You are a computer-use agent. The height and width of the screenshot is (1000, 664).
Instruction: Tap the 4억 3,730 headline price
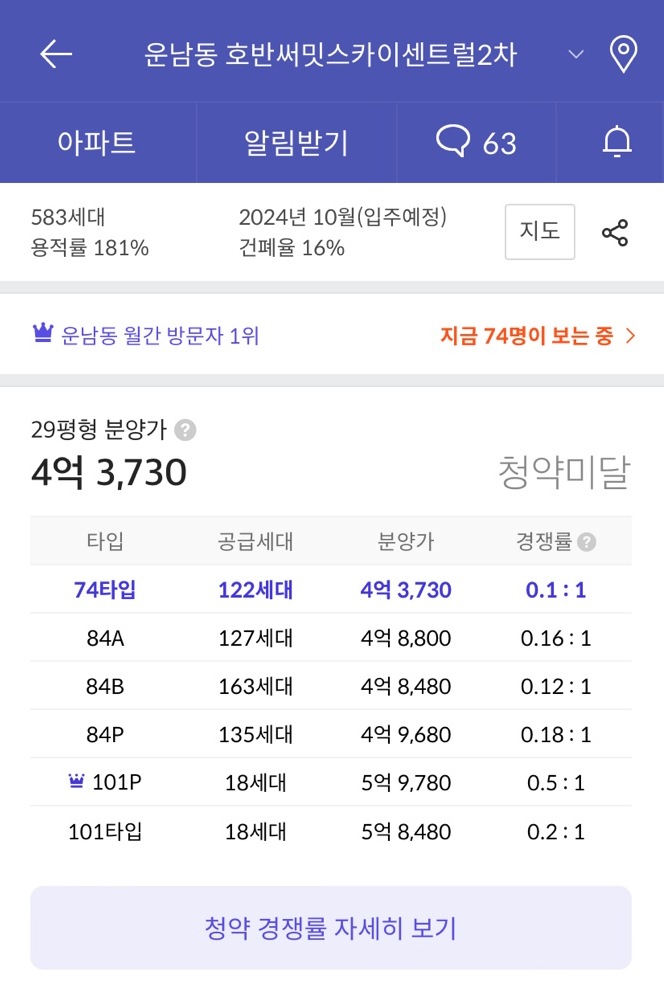coord(109,473)
